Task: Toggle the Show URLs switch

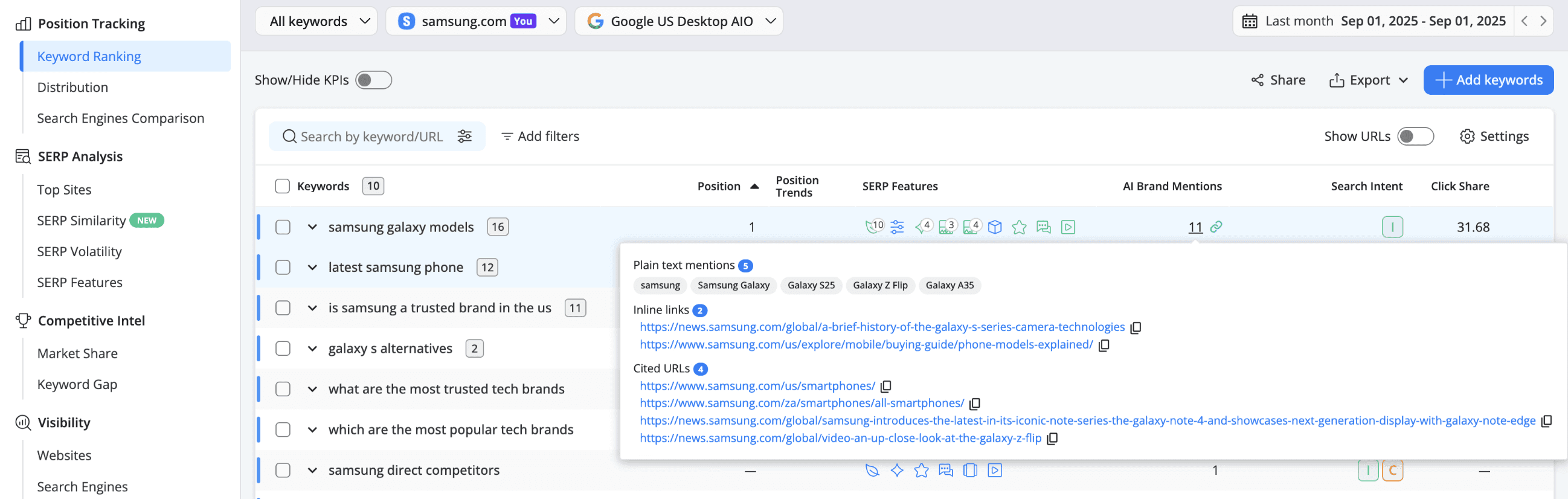Action: (1415, 137)
